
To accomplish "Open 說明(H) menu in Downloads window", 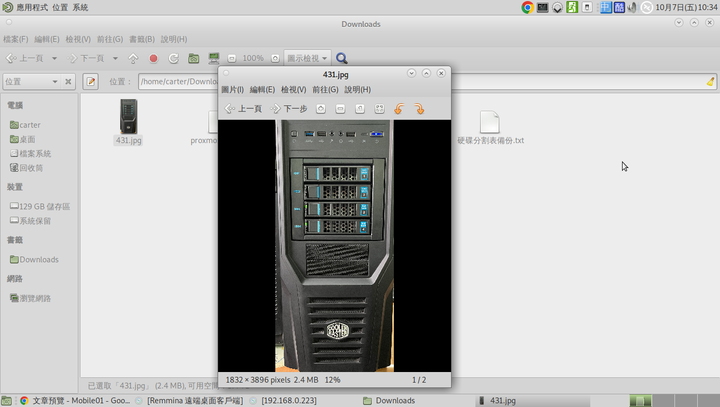I will tap(174, 40).
